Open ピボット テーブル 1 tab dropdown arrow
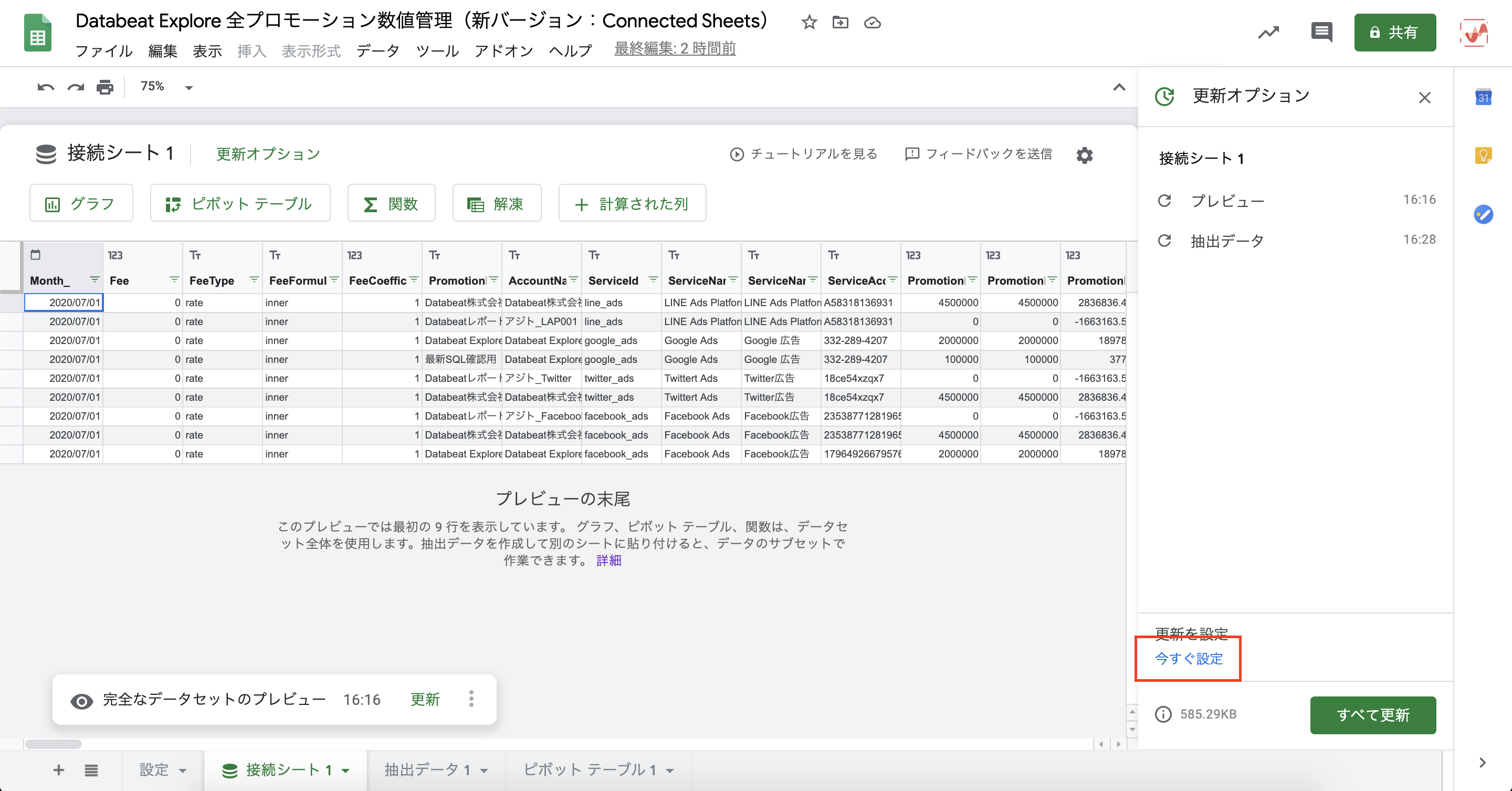 (x=670, y=771)
